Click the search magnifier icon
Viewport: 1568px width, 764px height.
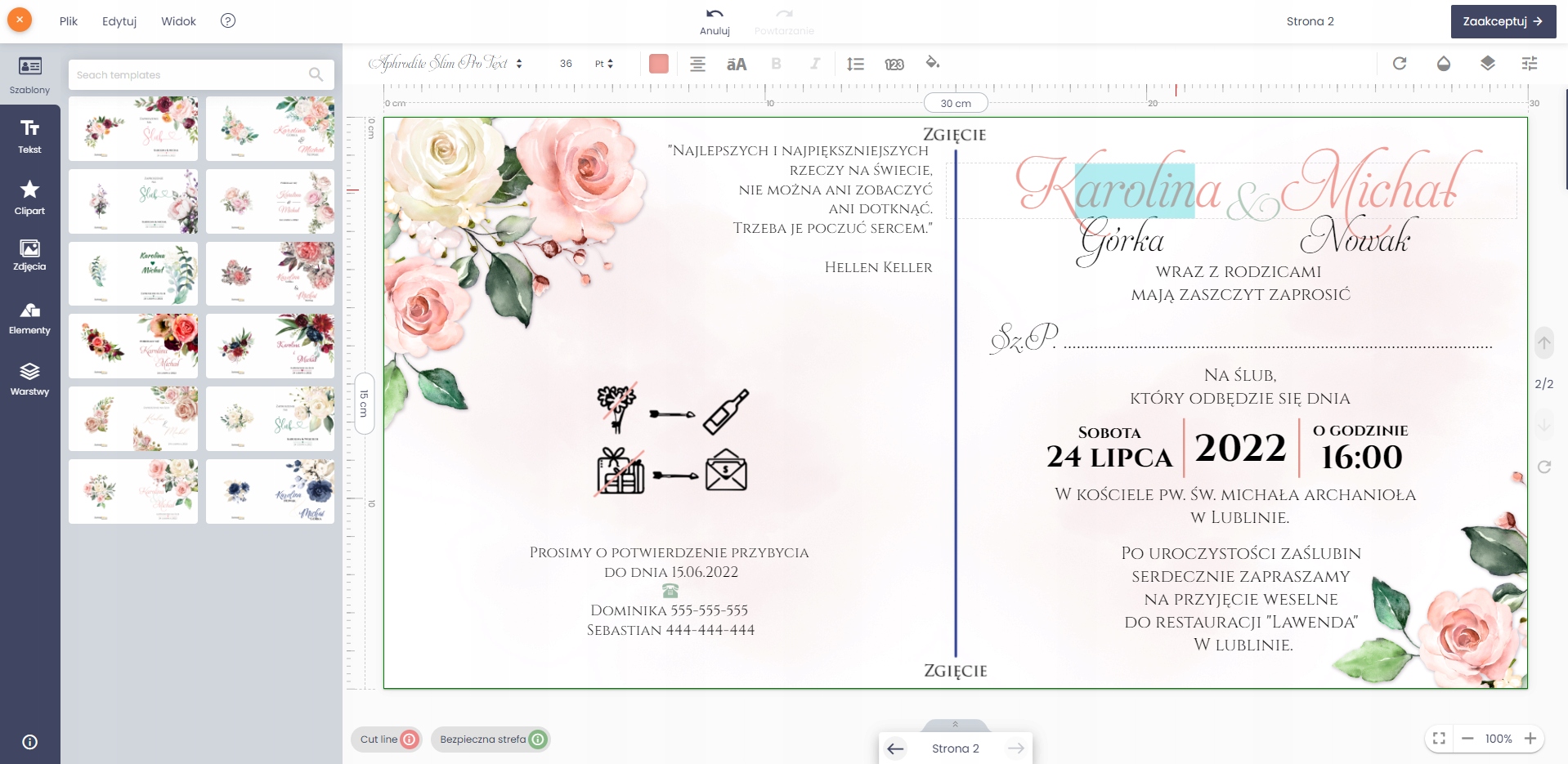pos(316,74)
